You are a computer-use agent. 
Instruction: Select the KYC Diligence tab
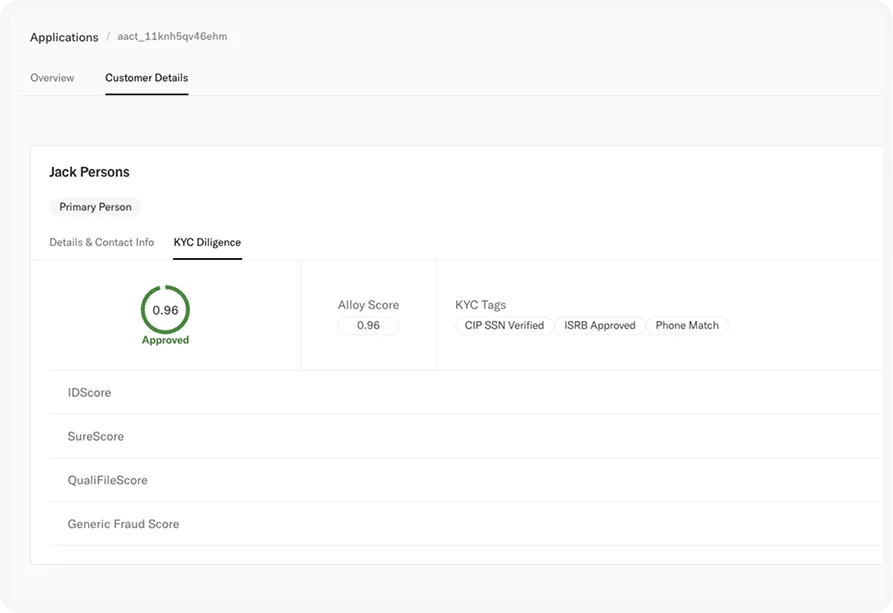207,242
